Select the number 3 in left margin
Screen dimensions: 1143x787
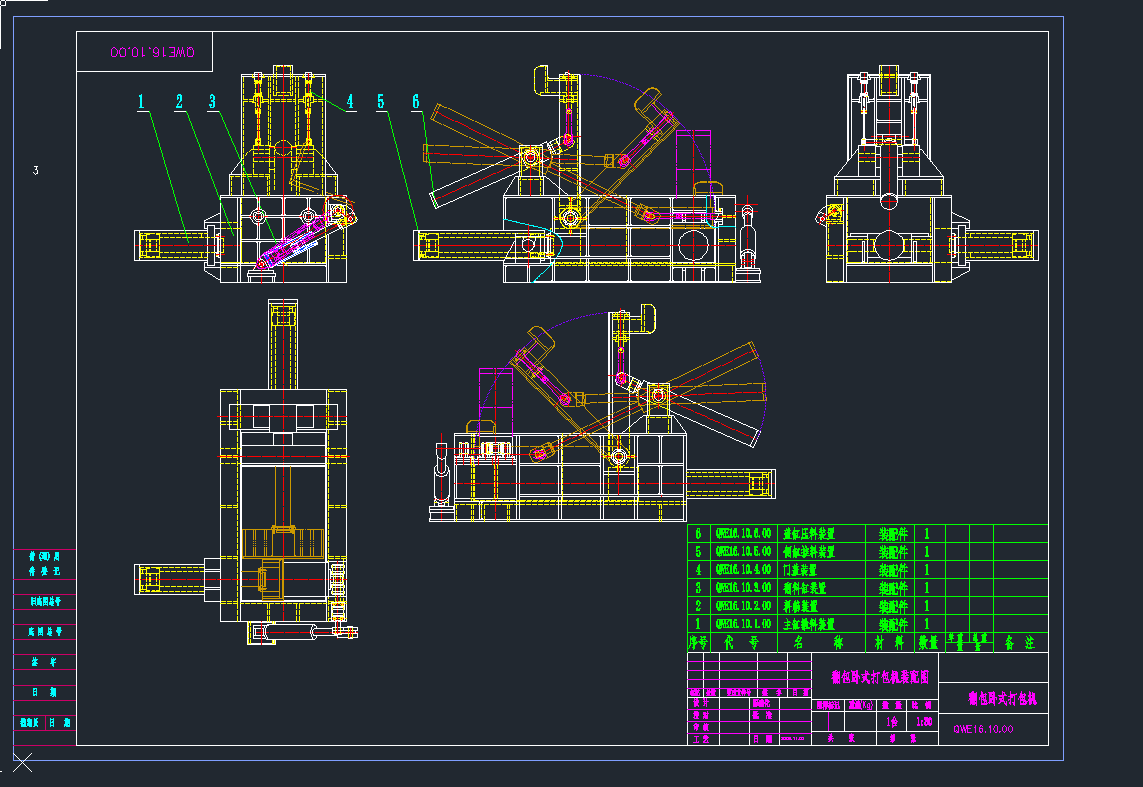pos(35,171)
